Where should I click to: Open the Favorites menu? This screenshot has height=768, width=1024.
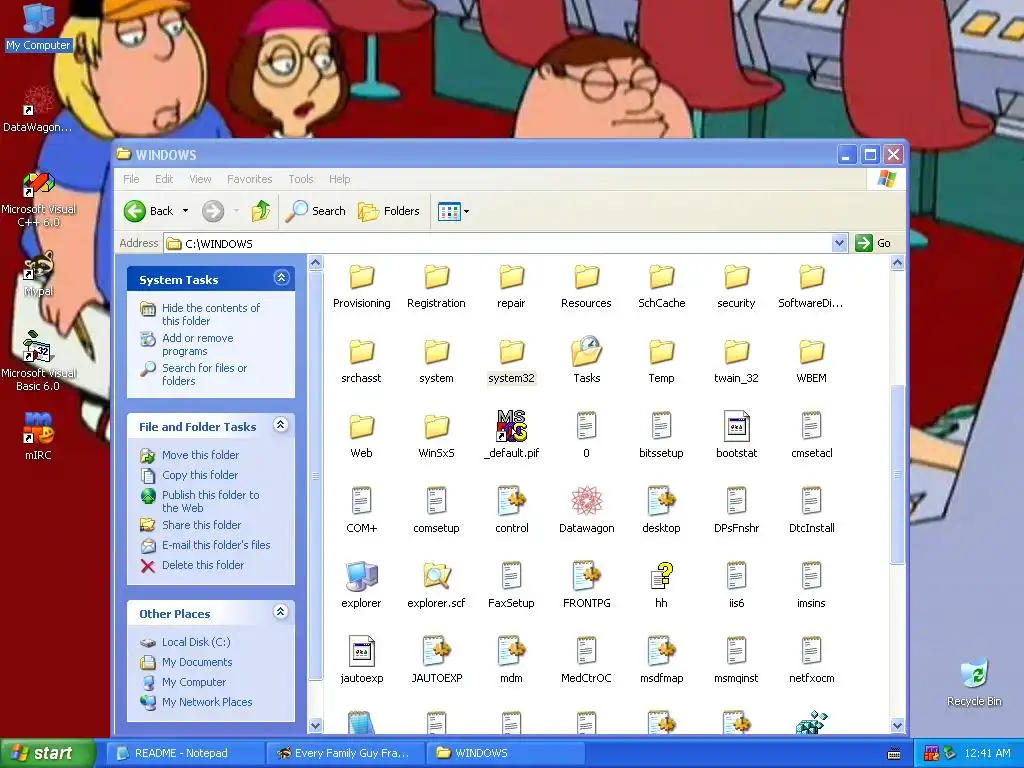(249, 179)
